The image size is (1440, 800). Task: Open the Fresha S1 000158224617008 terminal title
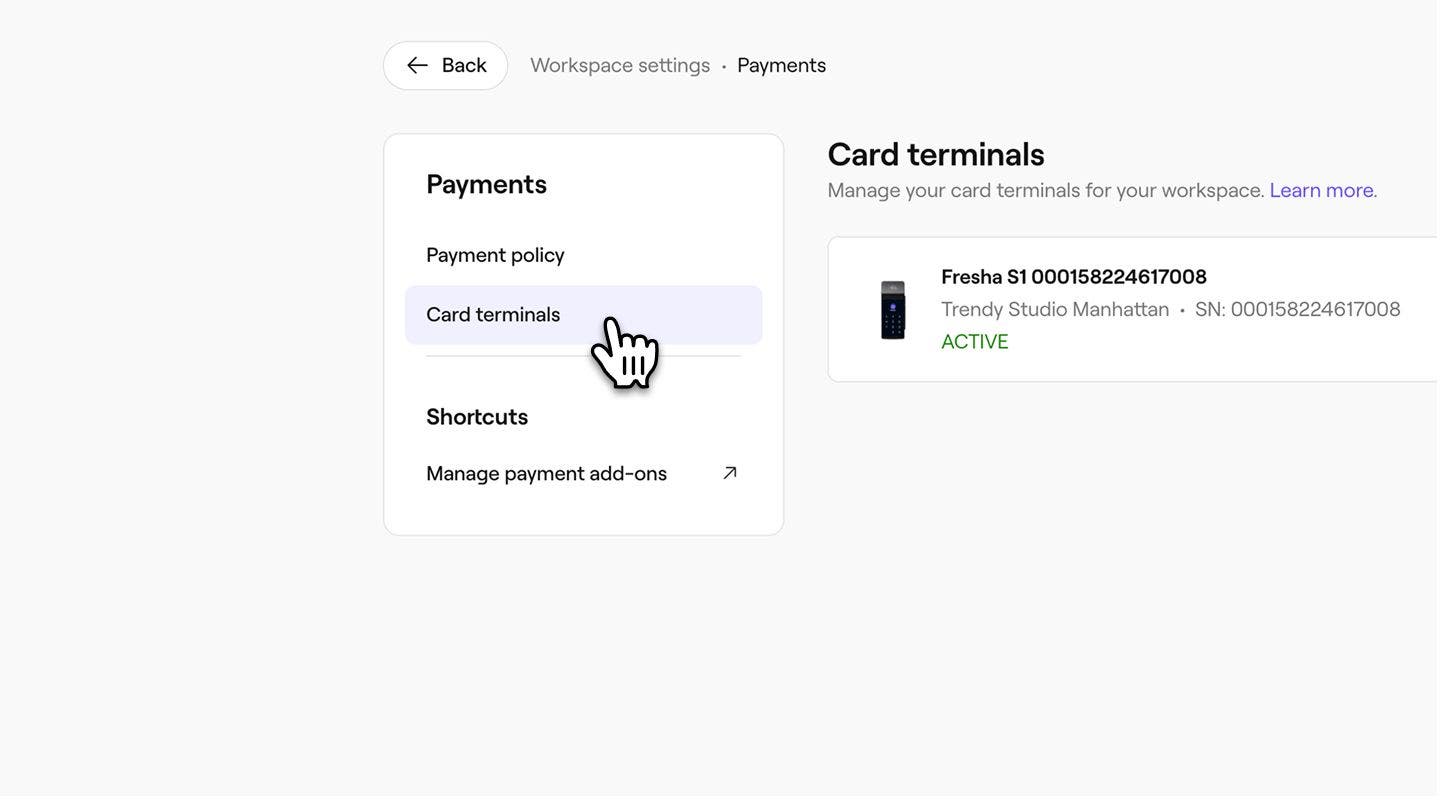coord(1074,277)
